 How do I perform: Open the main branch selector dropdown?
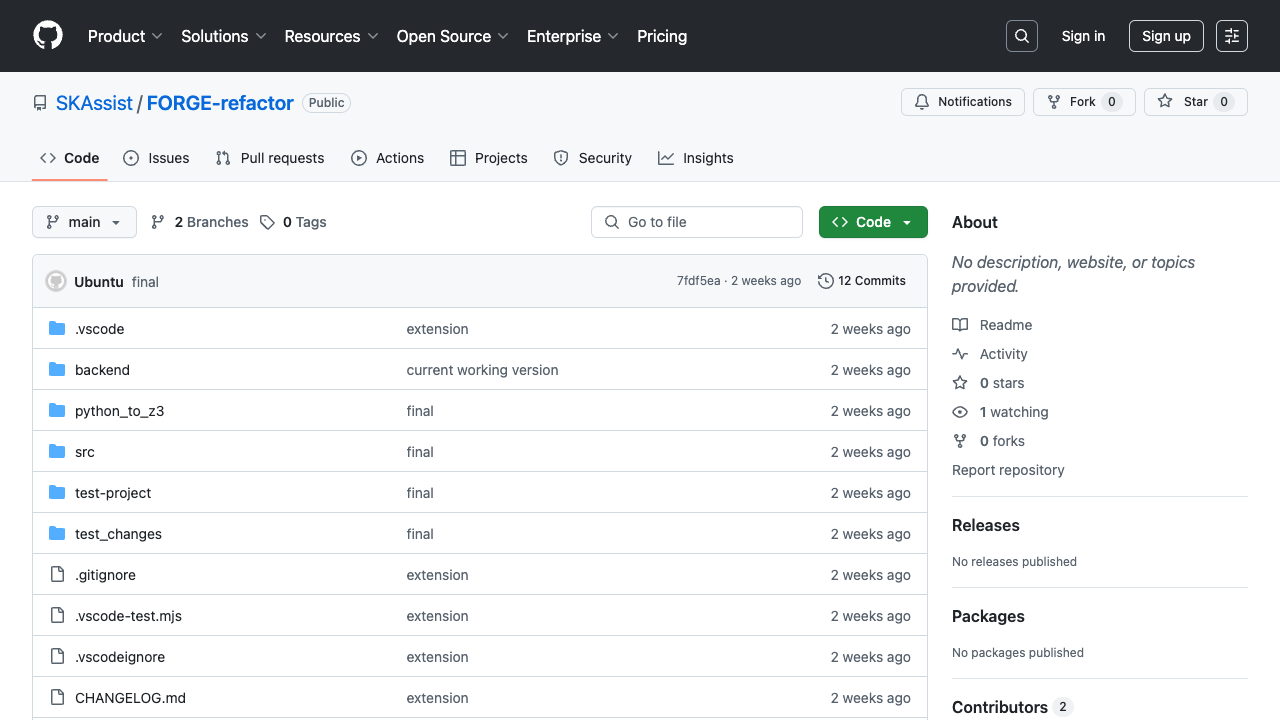(84, 222)
